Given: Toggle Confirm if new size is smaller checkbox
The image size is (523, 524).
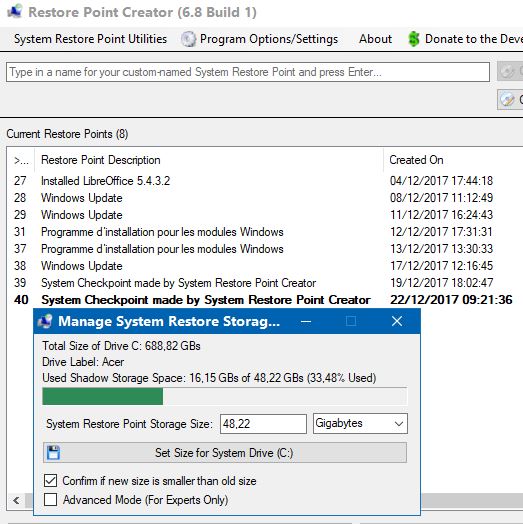Looking at the screenshot, I should pos(50,481).
